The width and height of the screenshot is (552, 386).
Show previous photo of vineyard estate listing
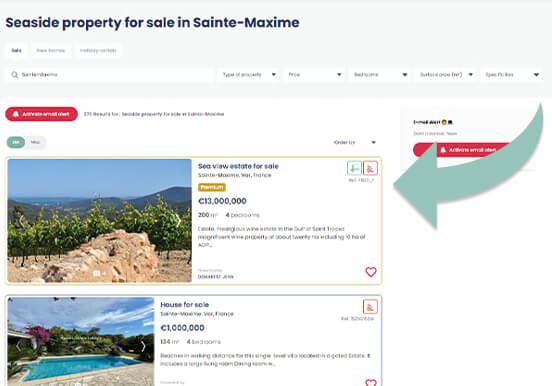pos(21,221)
